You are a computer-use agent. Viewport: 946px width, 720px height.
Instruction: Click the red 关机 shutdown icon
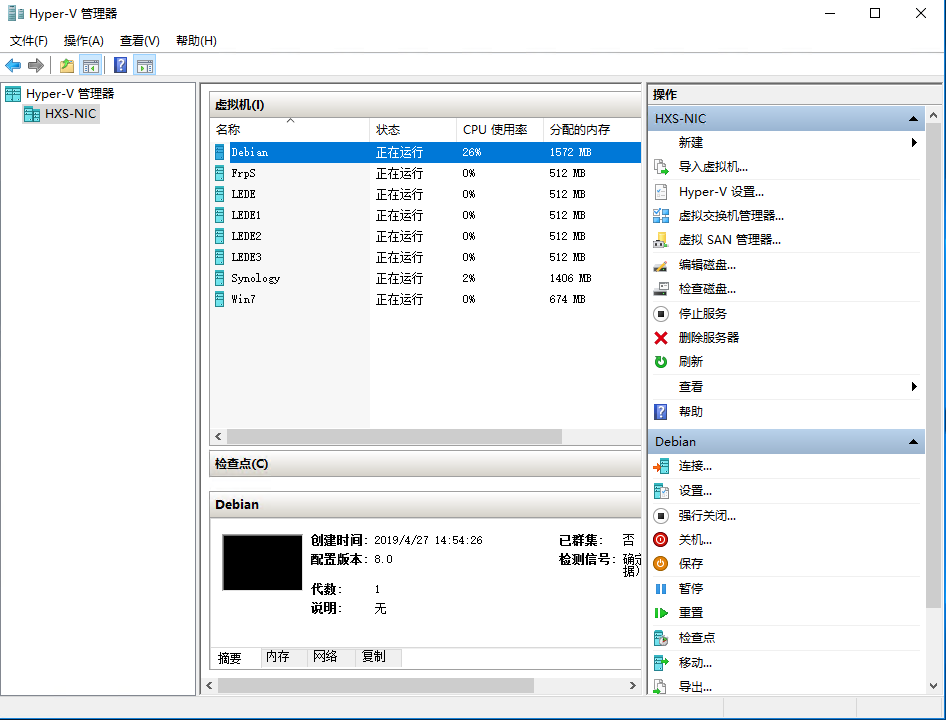coord(661,540)
